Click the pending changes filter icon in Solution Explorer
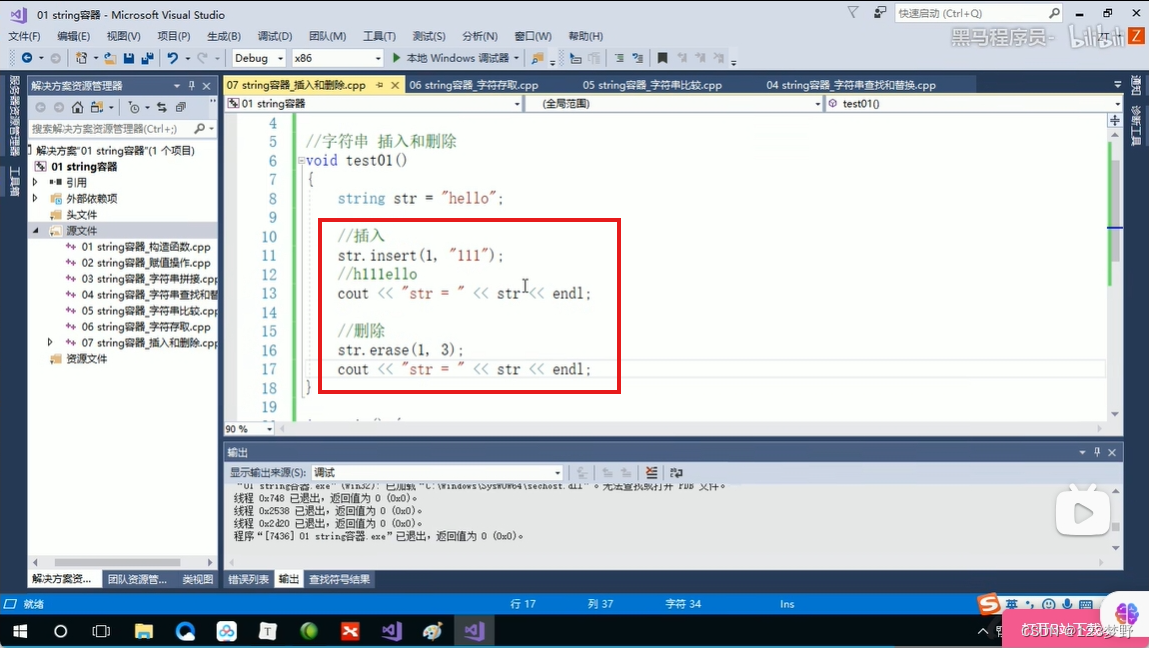This screenshot has height=648, width=1149. pos(134,107)
